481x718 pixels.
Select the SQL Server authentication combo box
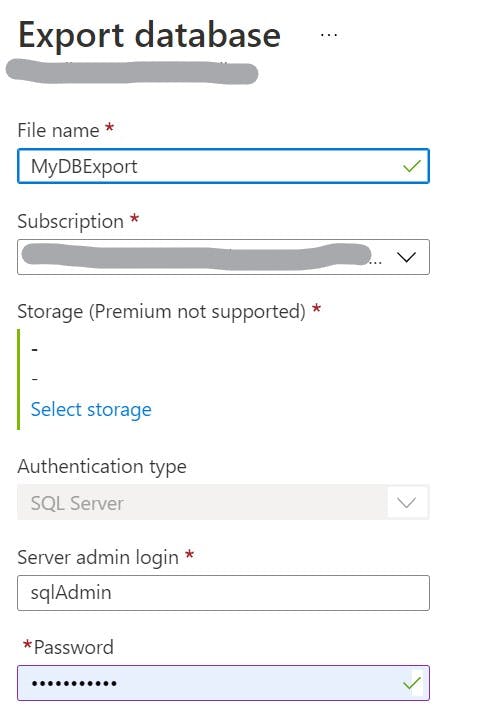click(223, 503)
